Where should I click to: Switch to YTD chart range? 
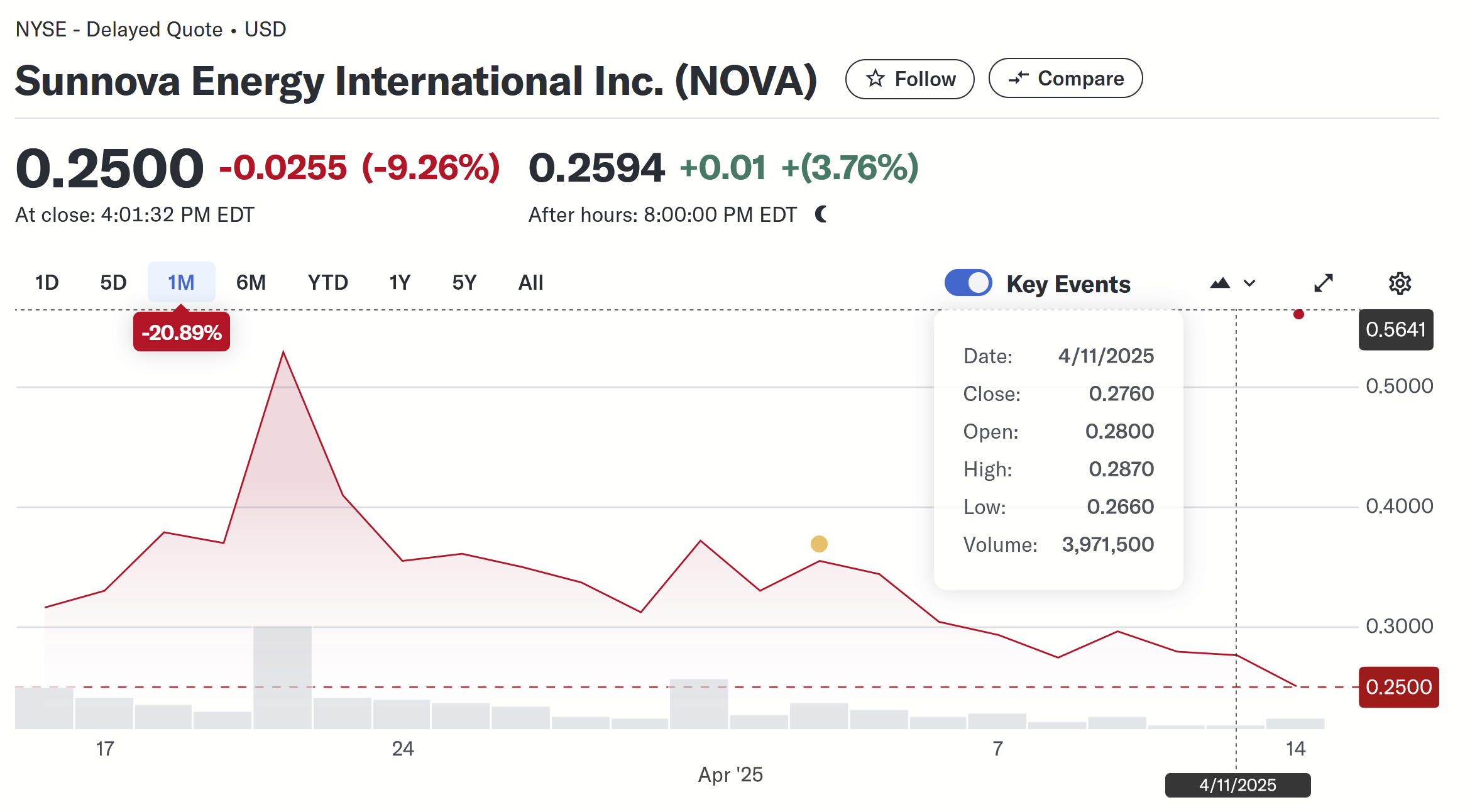click(327, 283)
